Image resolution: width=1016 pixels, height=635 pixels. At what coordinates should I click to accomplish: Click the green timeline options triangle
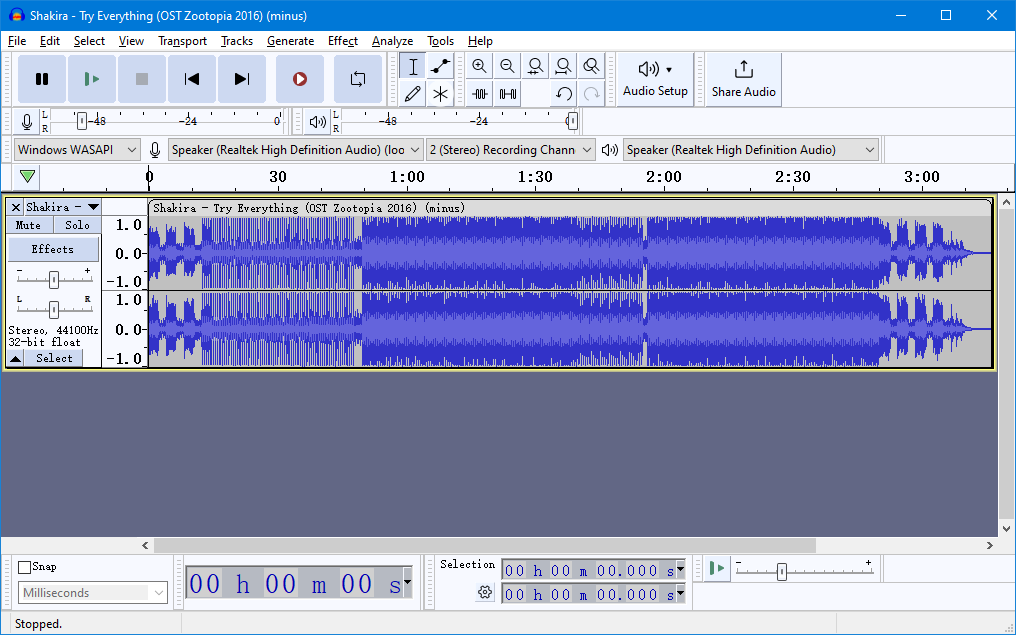(27, 176)
